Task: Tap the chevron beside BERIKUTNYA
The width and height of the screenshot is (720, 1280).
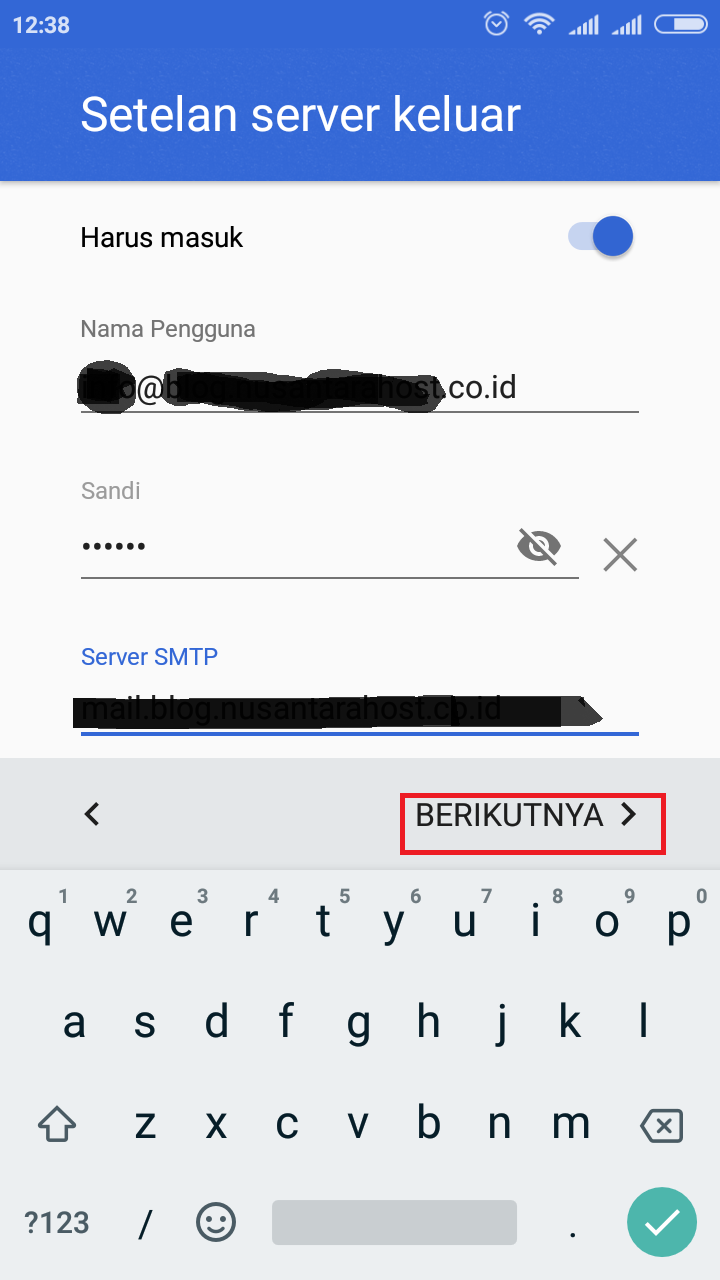Action: pos(628,815)
